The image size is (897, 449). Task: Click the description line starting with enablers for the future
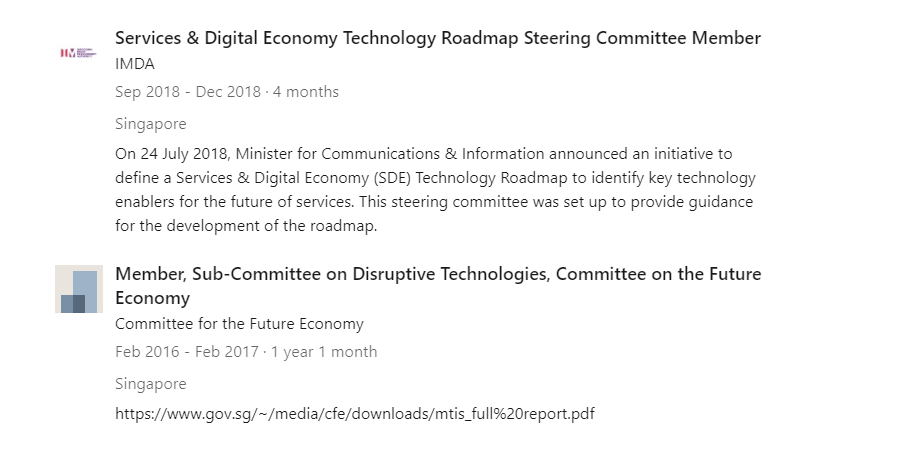(x=434, y=202)
